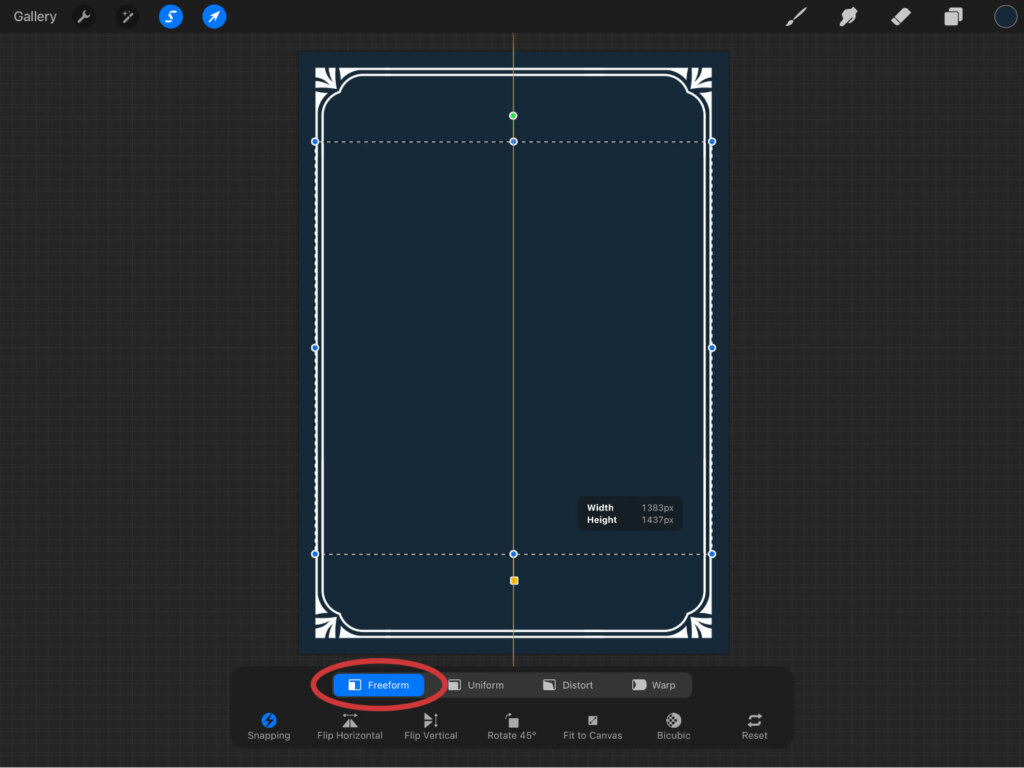The width and height of the screenshot is (1024, 768).
Task: Reset the transform
Action: click(754, 726)
